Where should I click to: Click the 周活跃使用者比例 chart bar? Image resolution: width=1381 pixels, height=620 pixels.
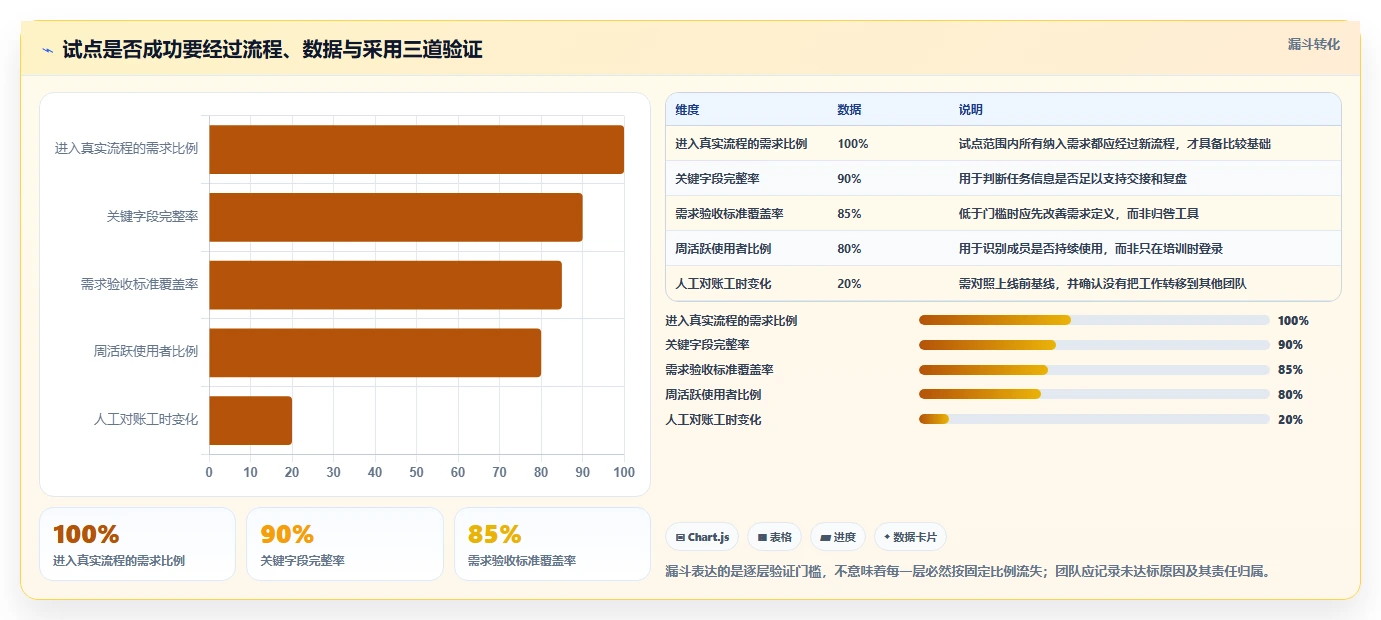pos(375,353)
